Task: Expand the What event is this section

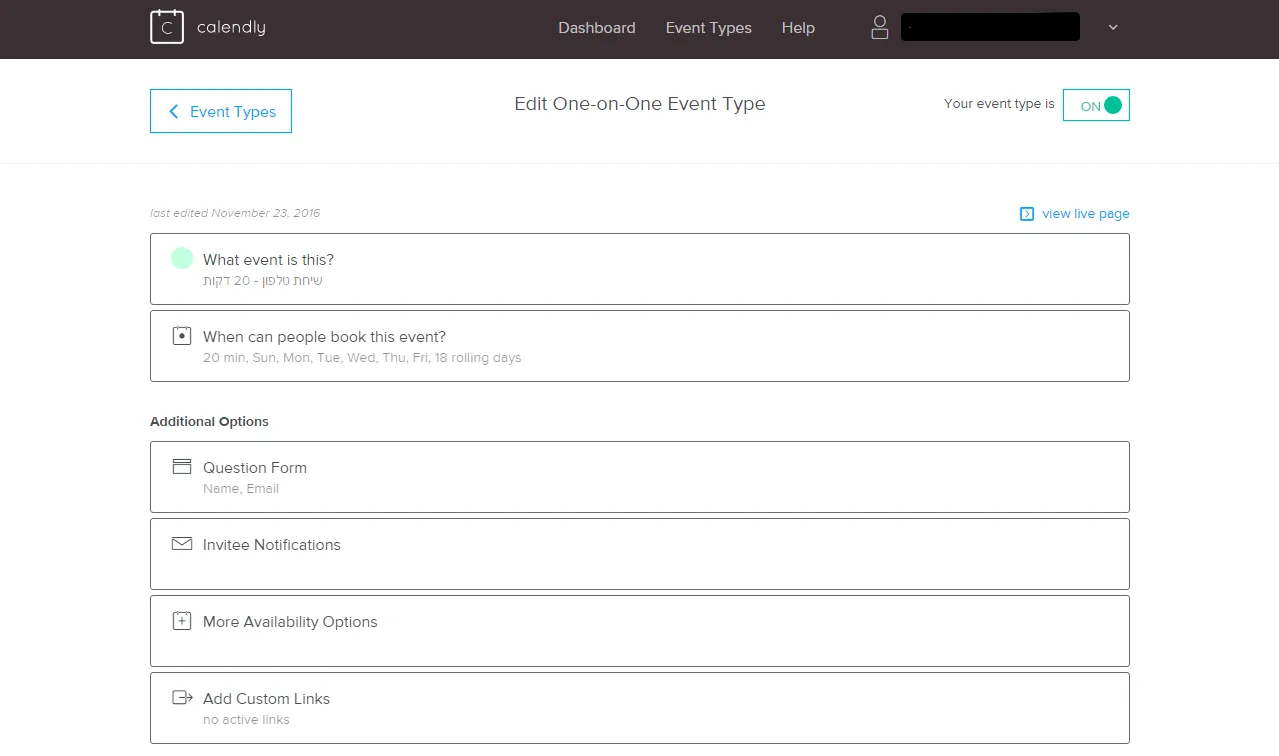Action: pyautogui.click(x=640, y=269)
